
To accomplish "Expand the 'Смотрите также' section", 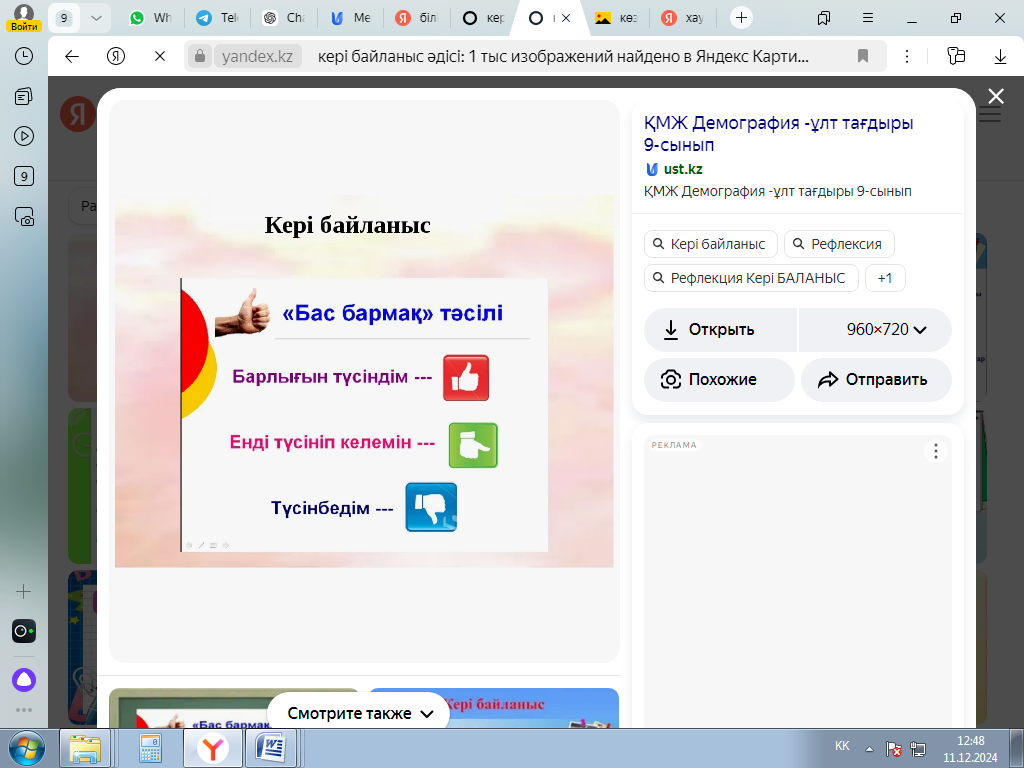I will (359, 713).
